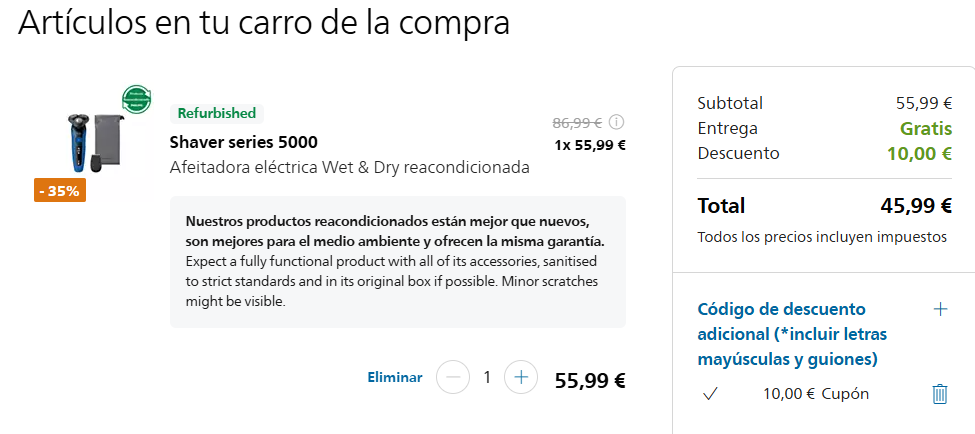The height and width of the screenshot is (434, 975).
Task: Decrease quantity with the minus button
Action: [x=453, y=378]
